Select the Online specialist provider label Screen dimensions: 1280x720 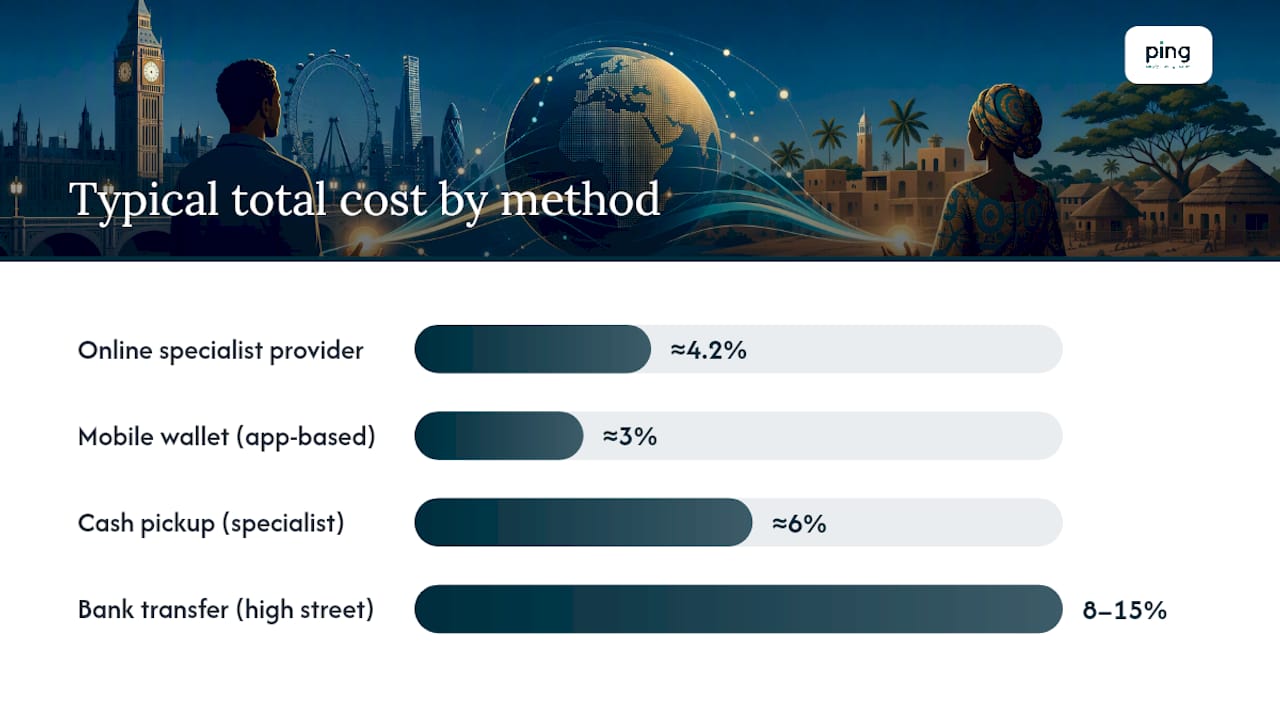pyautogui.click(x=221, y=350)
